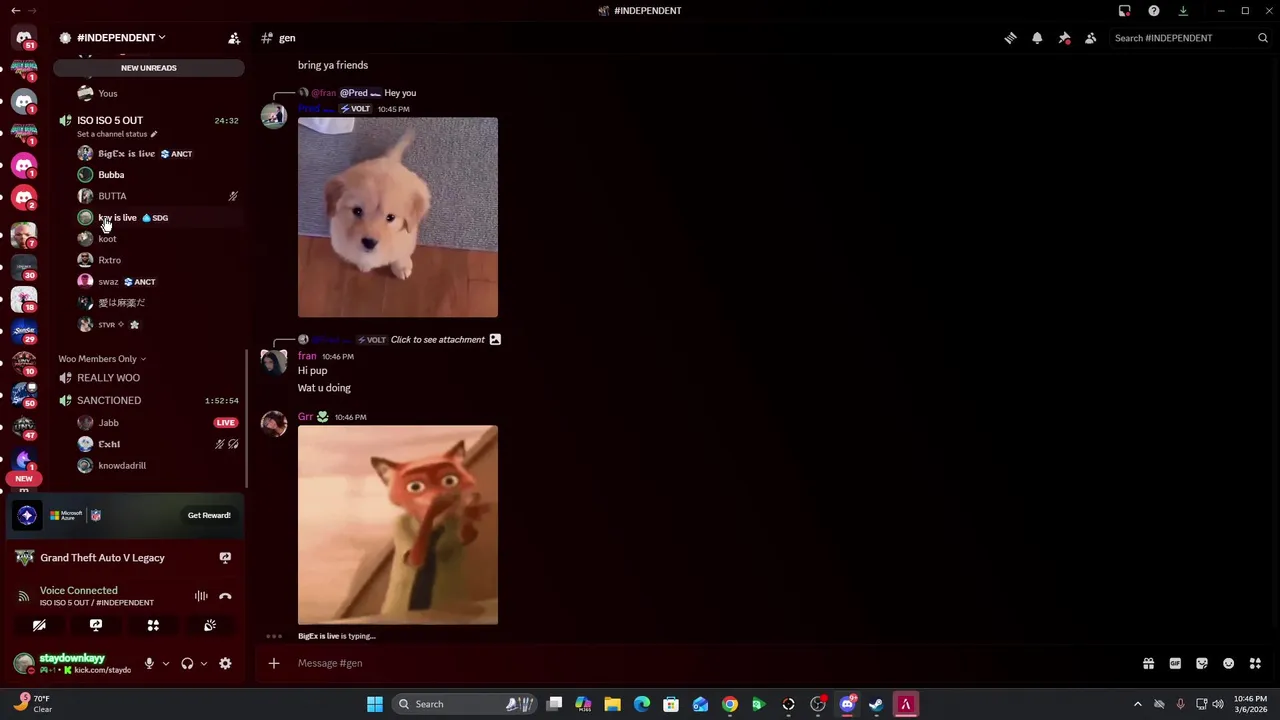Open fran's username in the chat
The image size is (1280, 720).
[x=307, y=356]
